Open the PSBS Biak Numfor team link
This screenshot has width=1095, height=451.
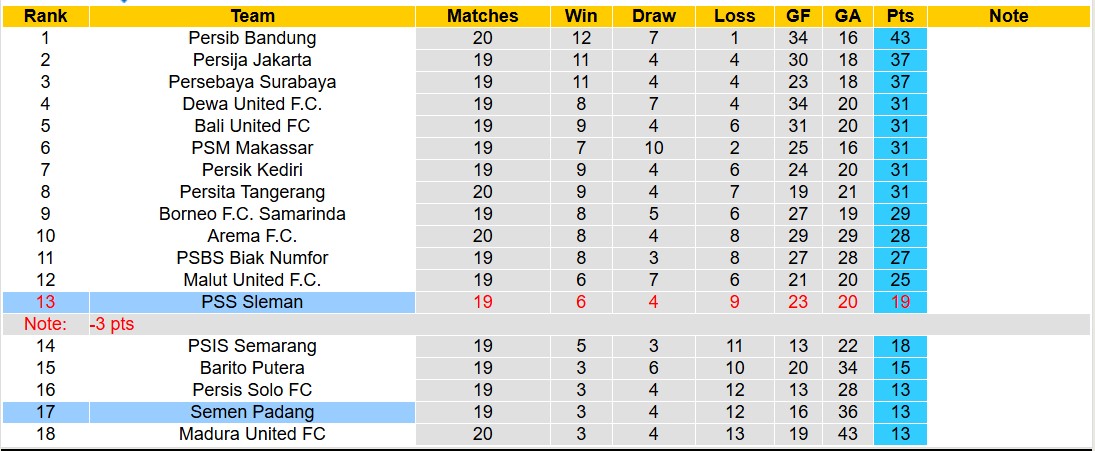252,258
